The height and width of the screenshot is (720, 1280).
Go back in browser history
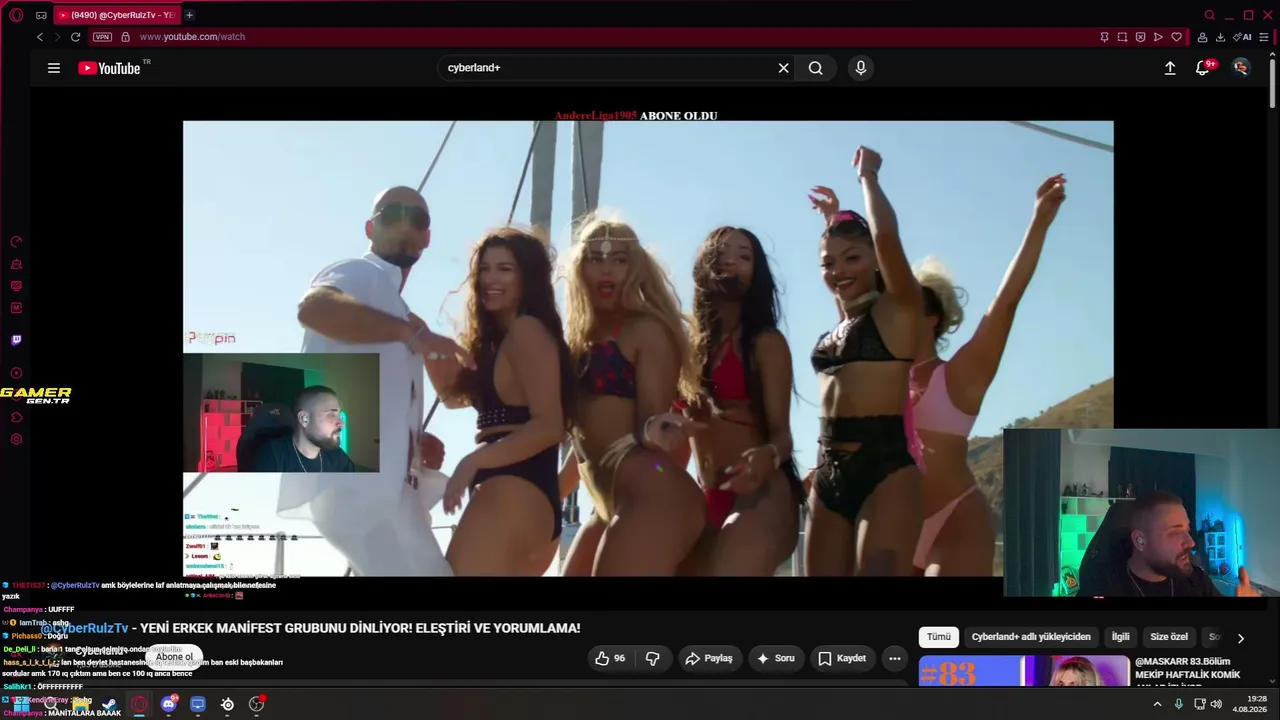40,37
